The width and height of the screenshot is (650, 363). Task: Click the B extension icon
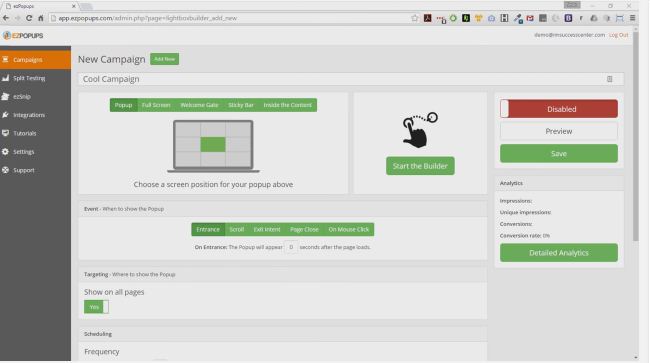coord(568,18)
